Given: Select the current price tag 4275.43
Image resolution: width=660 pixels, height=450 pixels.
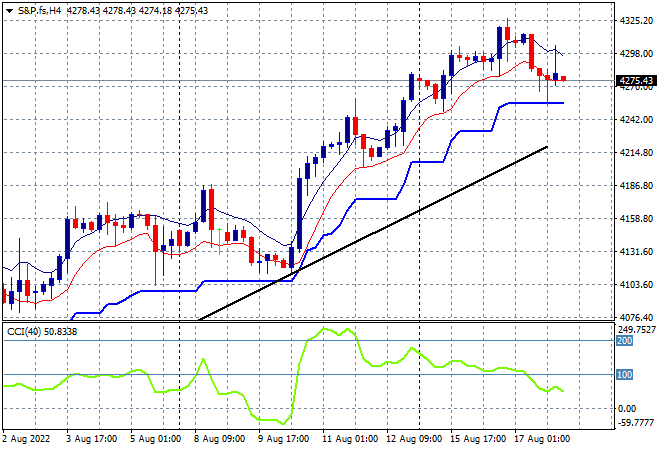Looking at the screenshot, I should 636,81.
